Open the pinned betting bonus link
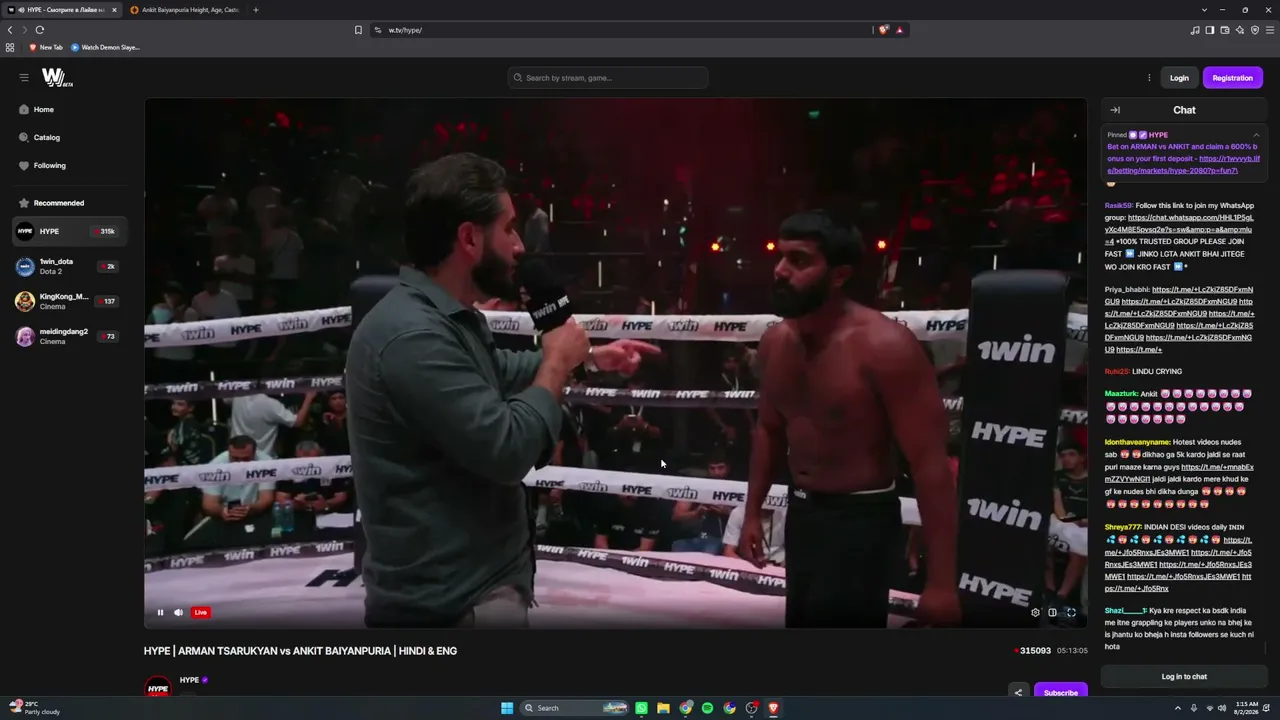 [1183, 164]
